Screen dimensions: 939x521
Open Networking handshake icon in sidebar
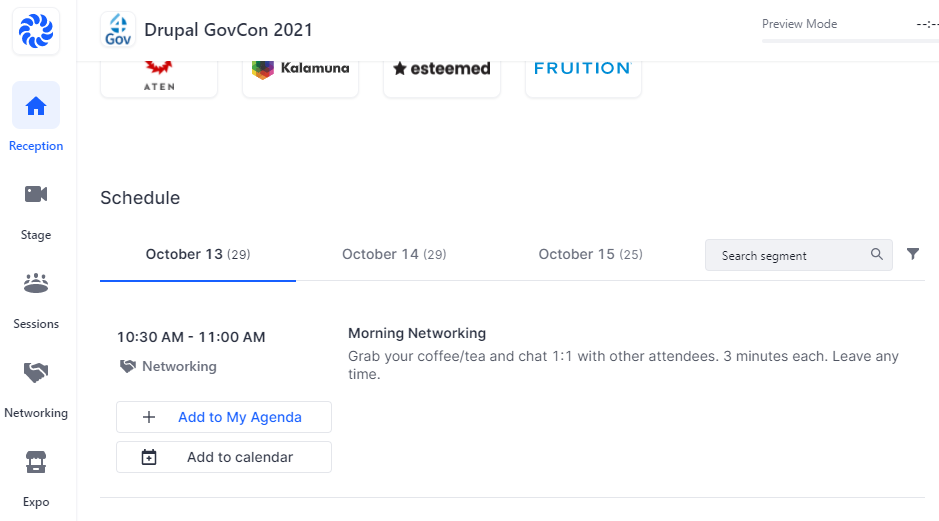click(36, 373)
